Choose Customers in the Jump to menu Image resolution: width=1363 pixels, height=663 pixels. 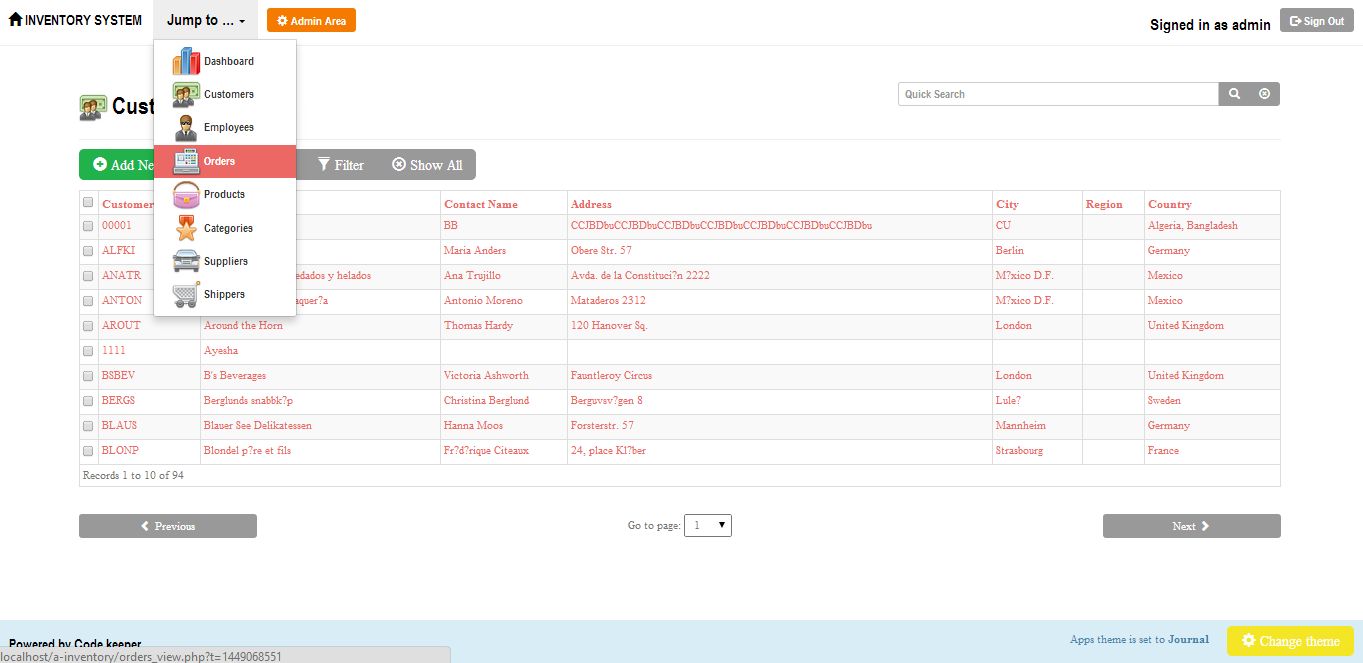tap(225, 94)
